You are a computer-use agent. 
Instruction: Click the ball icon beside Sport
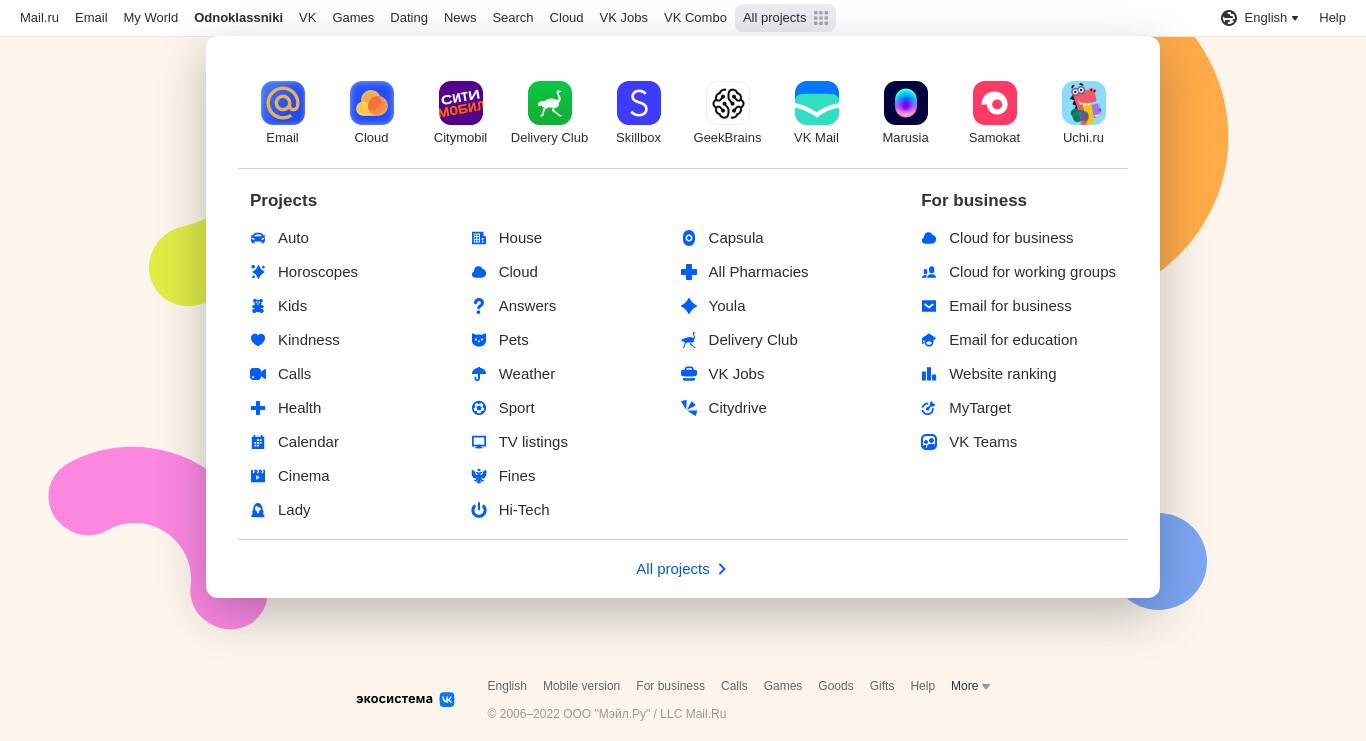pyautogui.click(x=479, y=408)
